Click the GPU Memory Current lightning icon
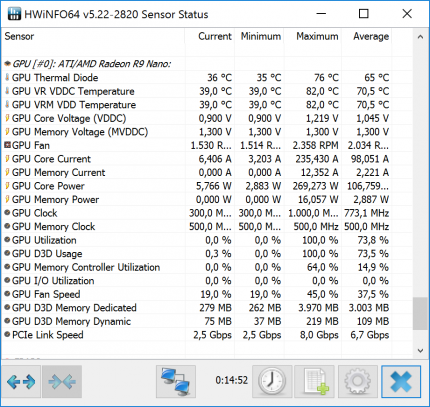The width and height of the screenshot is (430, 407). click(7, 172)
